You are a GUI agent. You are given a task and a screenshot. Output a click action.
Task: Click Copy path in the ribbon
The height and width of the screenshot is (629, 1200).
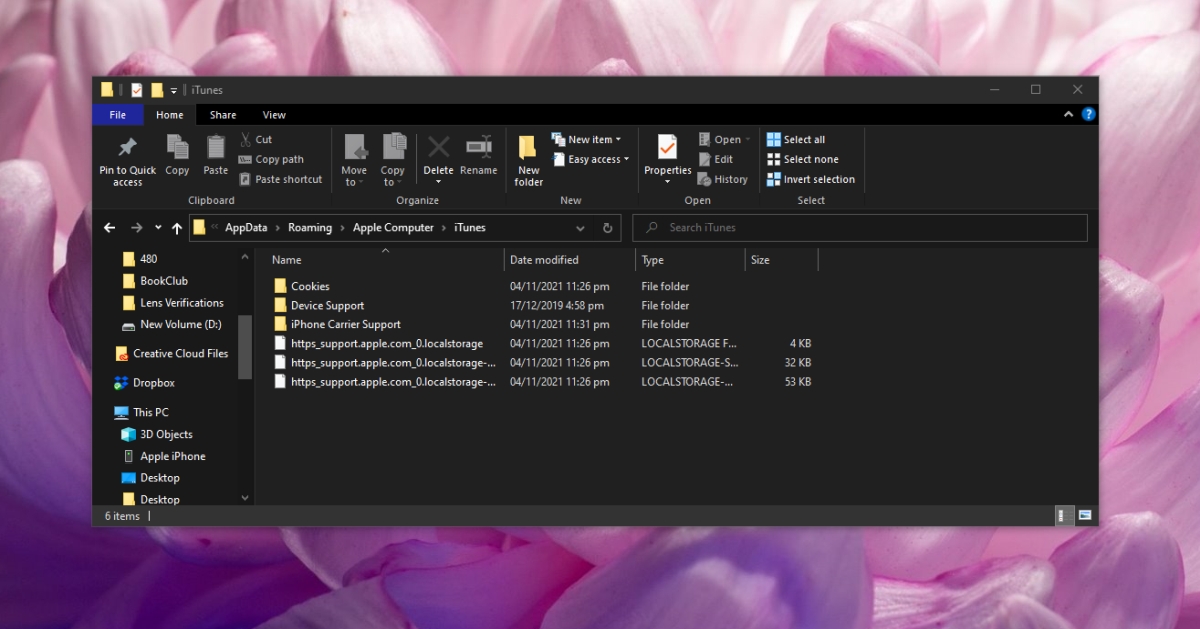[271, 160]
